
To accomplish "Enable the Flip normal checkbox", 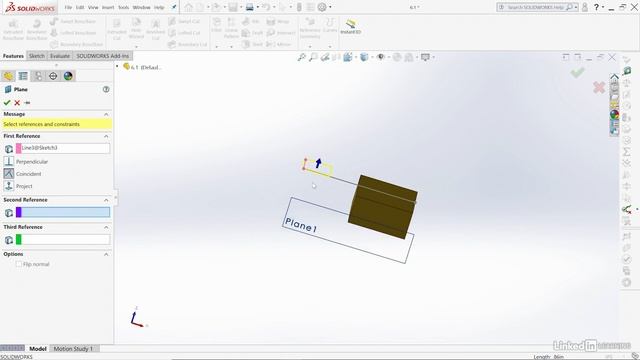I will (x=19, y=264).
